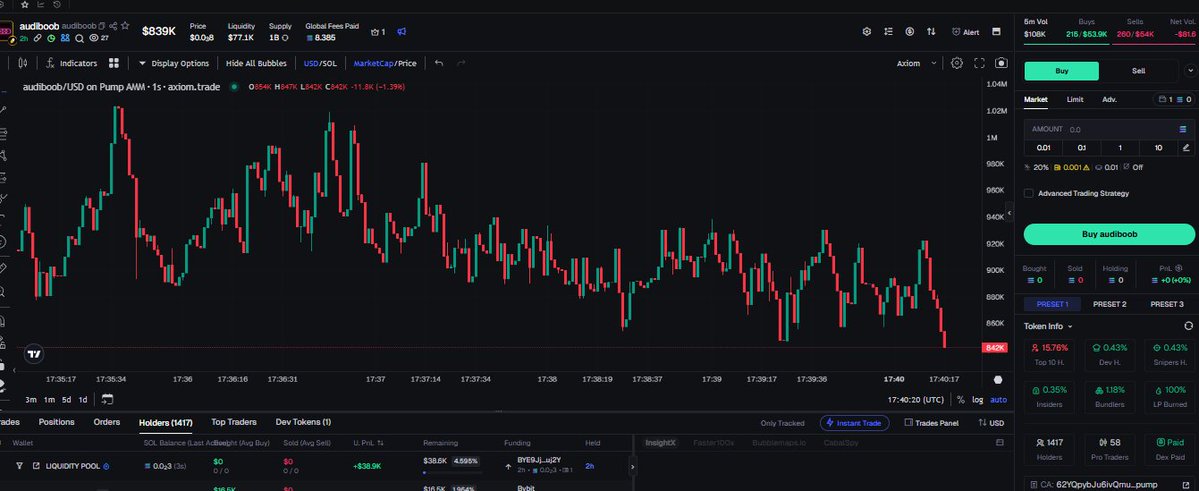Open LIQUIDITY POOL wallet external link
This screenshot has width=1199, height=491.
pos(36,466)
